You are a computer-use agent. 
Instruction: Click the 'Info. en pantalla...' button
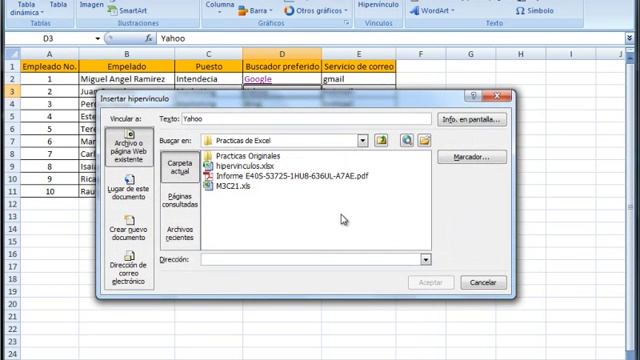(472, 120)
